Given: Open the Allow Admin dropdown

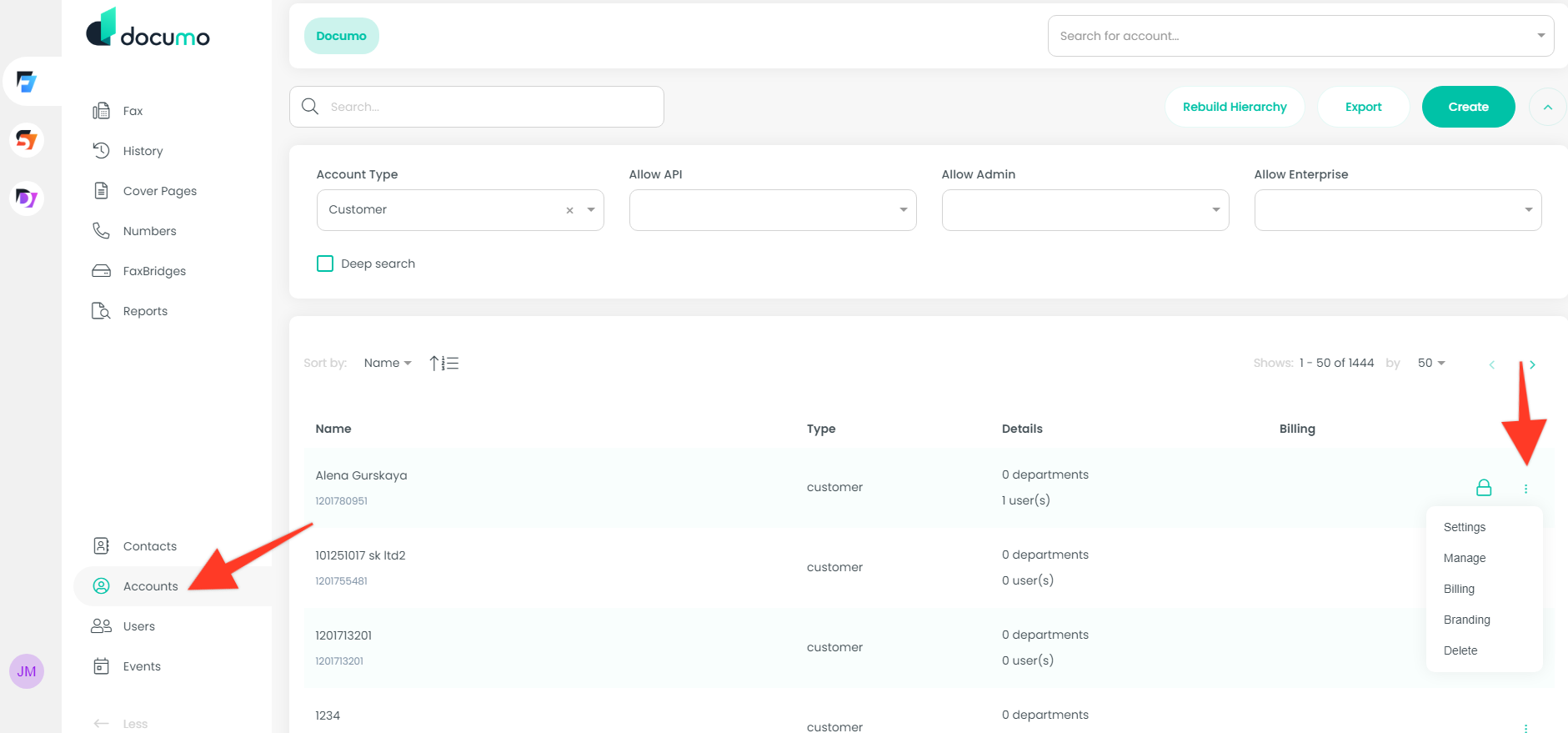Looking at the screenshot, I should click(1085, 210).
